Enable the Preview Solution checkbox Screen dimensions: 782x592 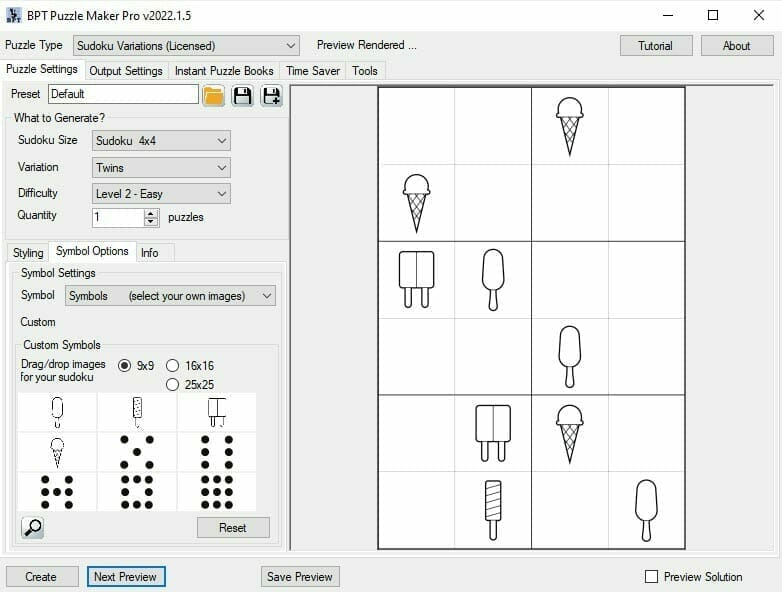point(651,577)
